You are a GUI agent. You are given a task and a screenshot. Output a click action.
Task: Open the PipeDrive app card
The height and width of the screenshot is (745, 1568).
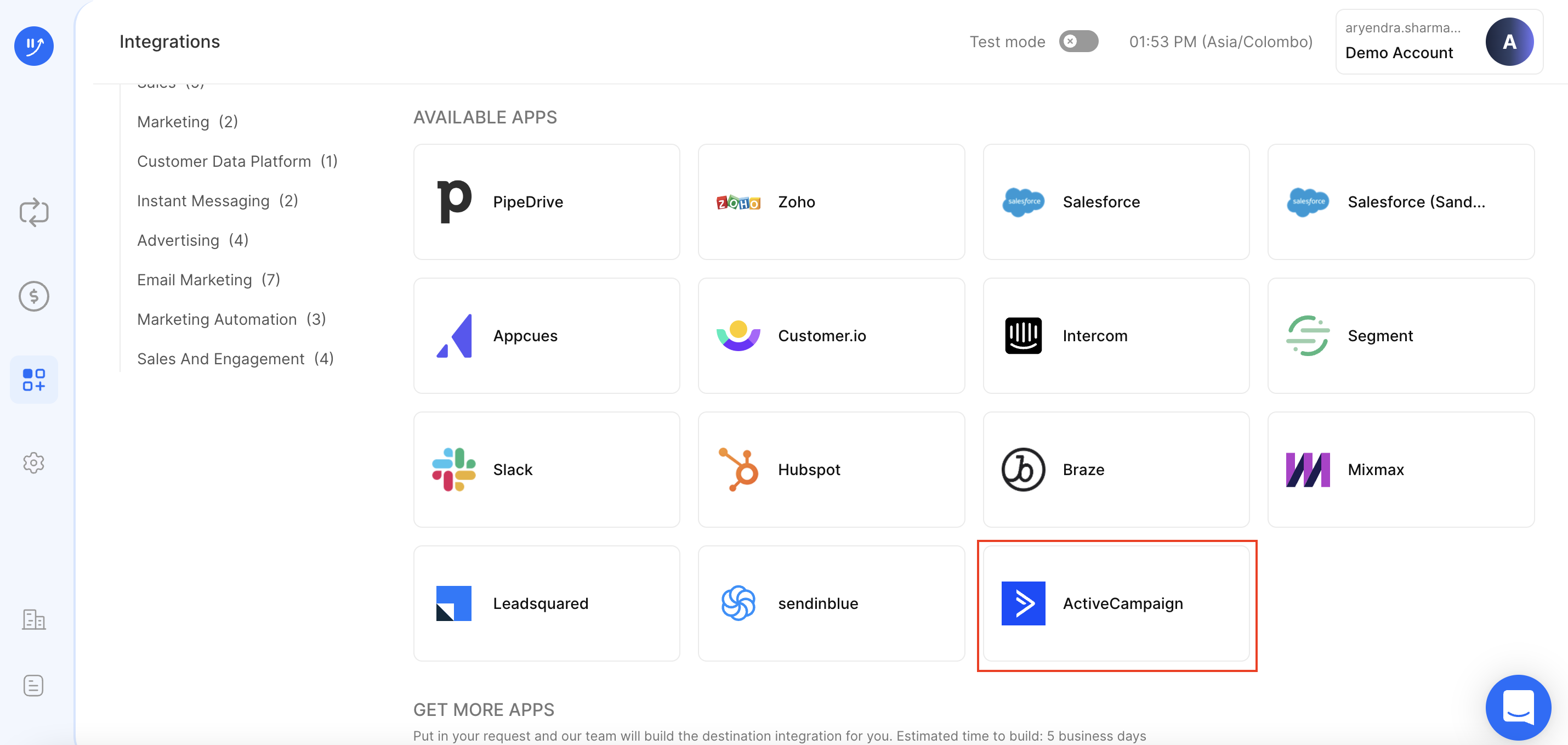[x=546, y=202]
